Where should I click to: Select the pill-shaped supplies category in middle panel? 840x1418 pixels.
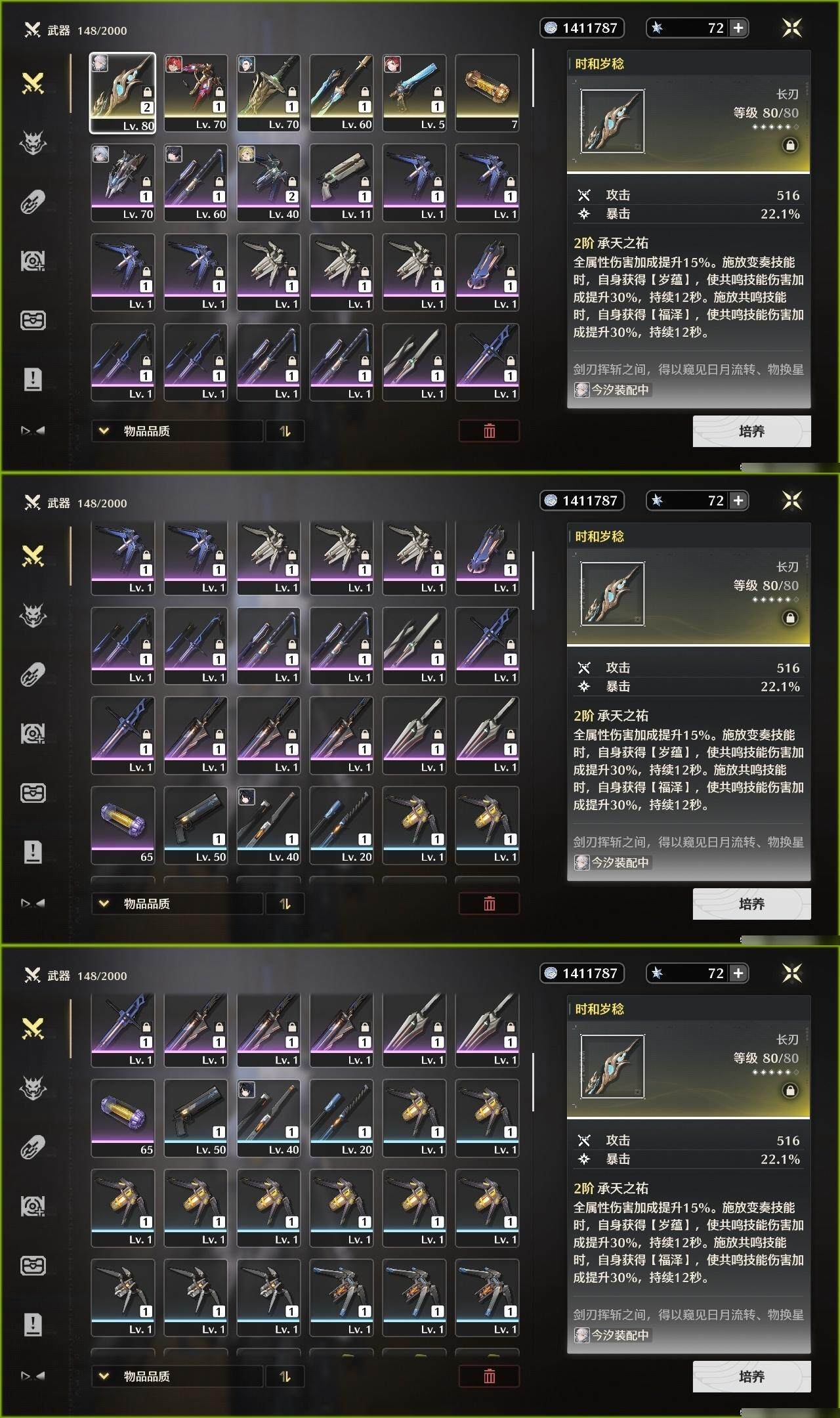[x=33, y=674]
